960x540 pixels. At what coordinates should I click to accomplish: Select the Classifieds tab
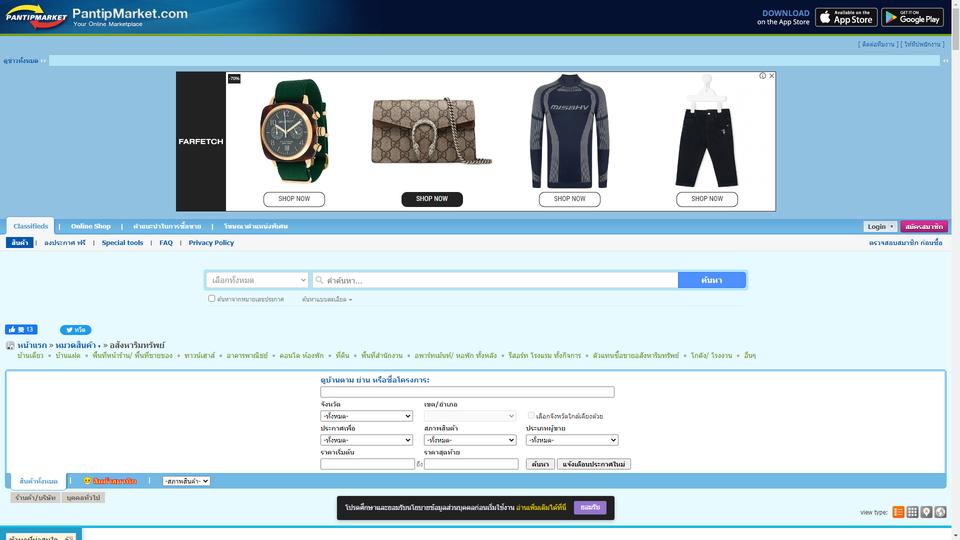31,227
